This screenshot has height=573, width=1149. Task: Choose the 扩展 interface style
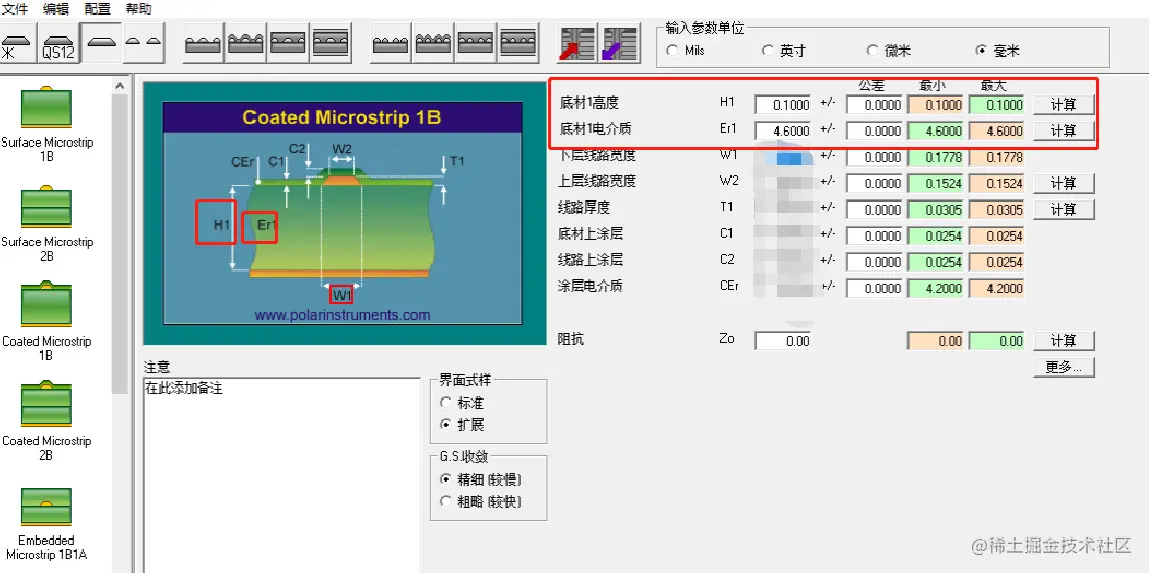[462, 425]
